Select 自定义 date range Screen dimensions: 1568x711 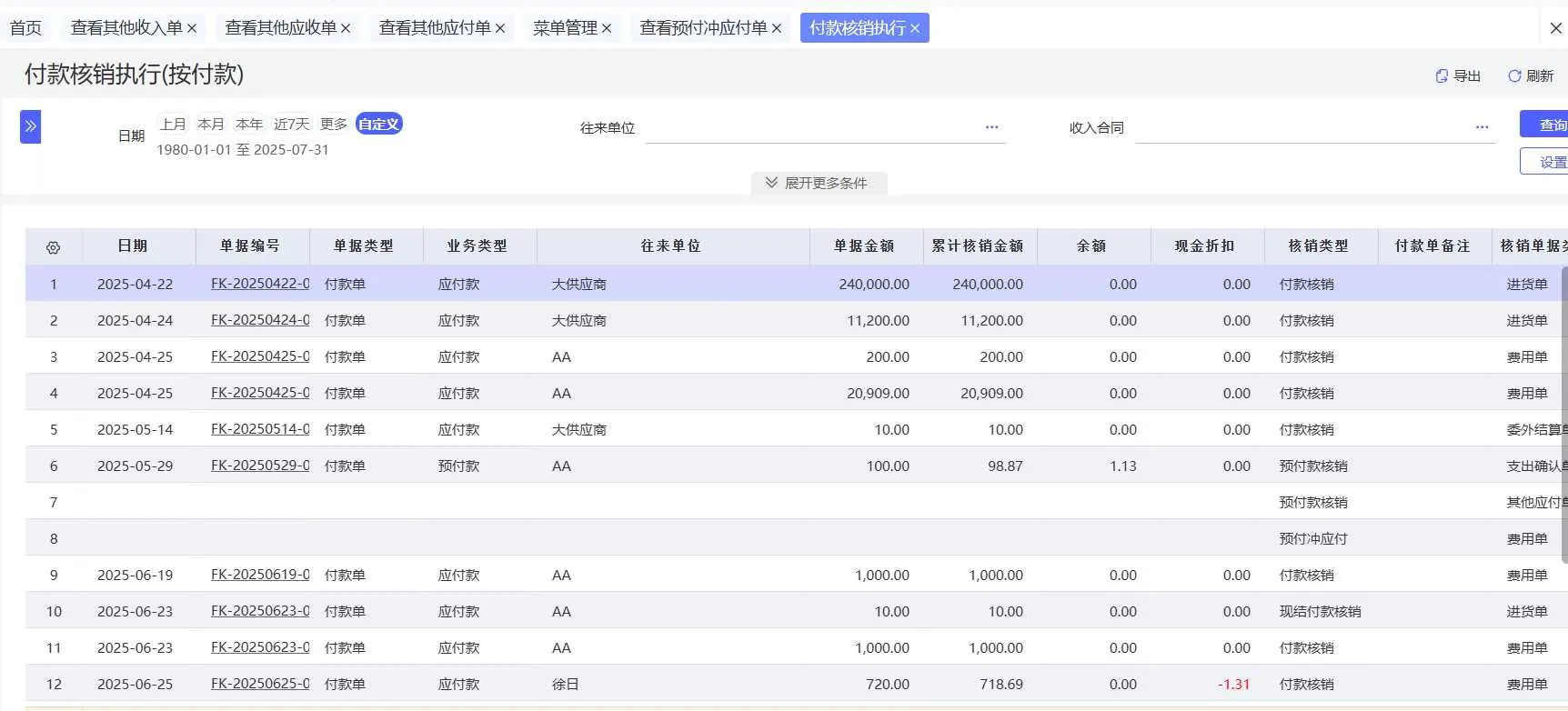pos(379,124)
